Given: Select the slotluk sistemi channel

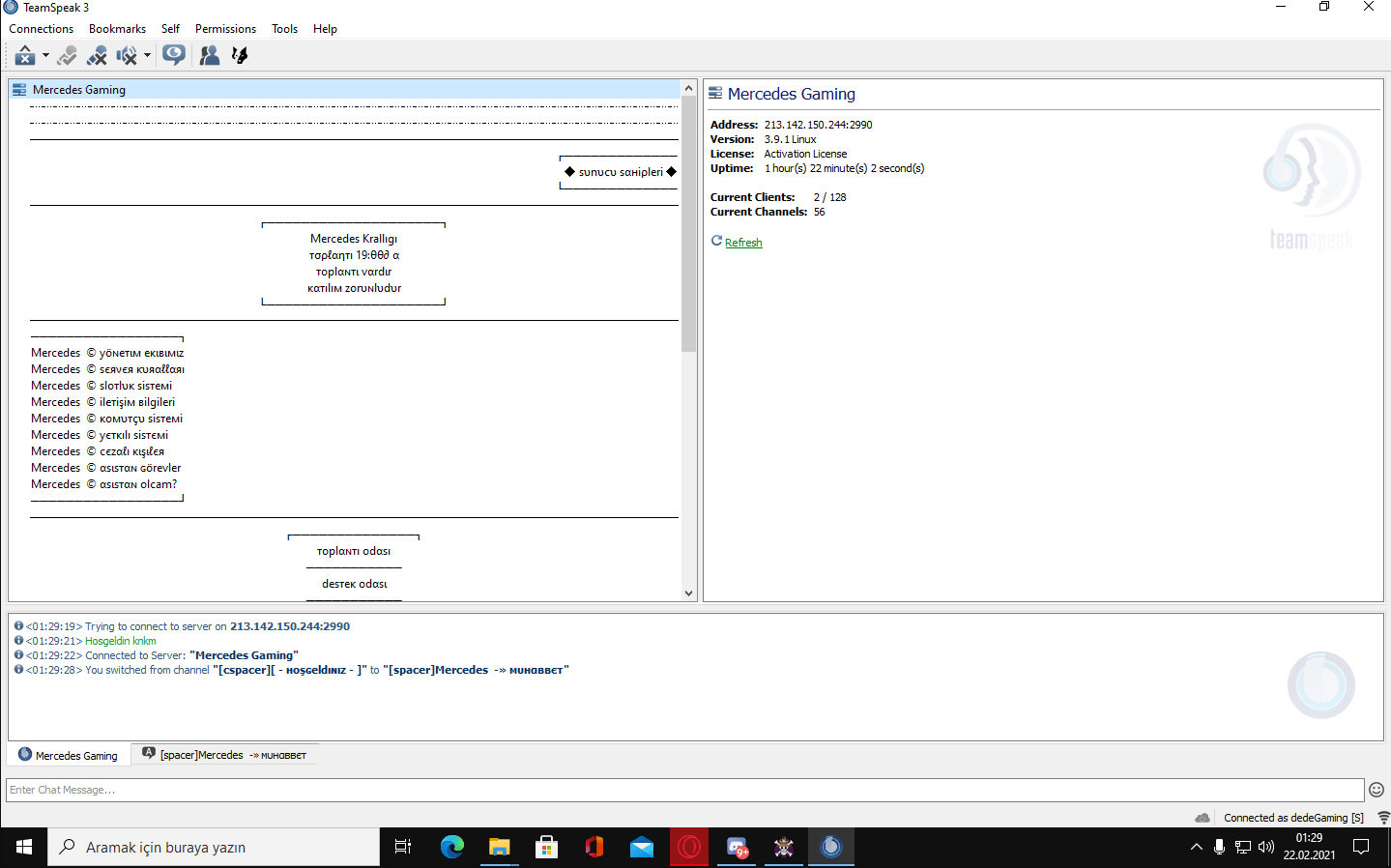Looking at the screenshot, I should (x=101, y=386).
